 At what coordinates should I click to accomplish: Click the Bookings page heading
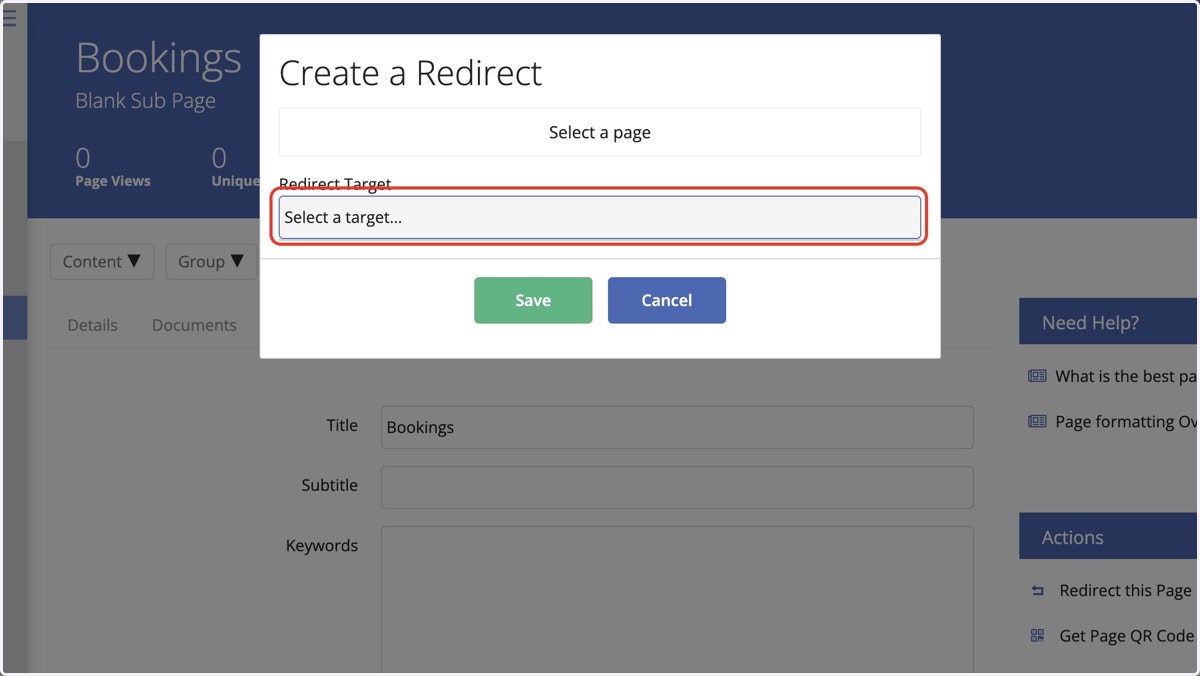coord(158,58)
